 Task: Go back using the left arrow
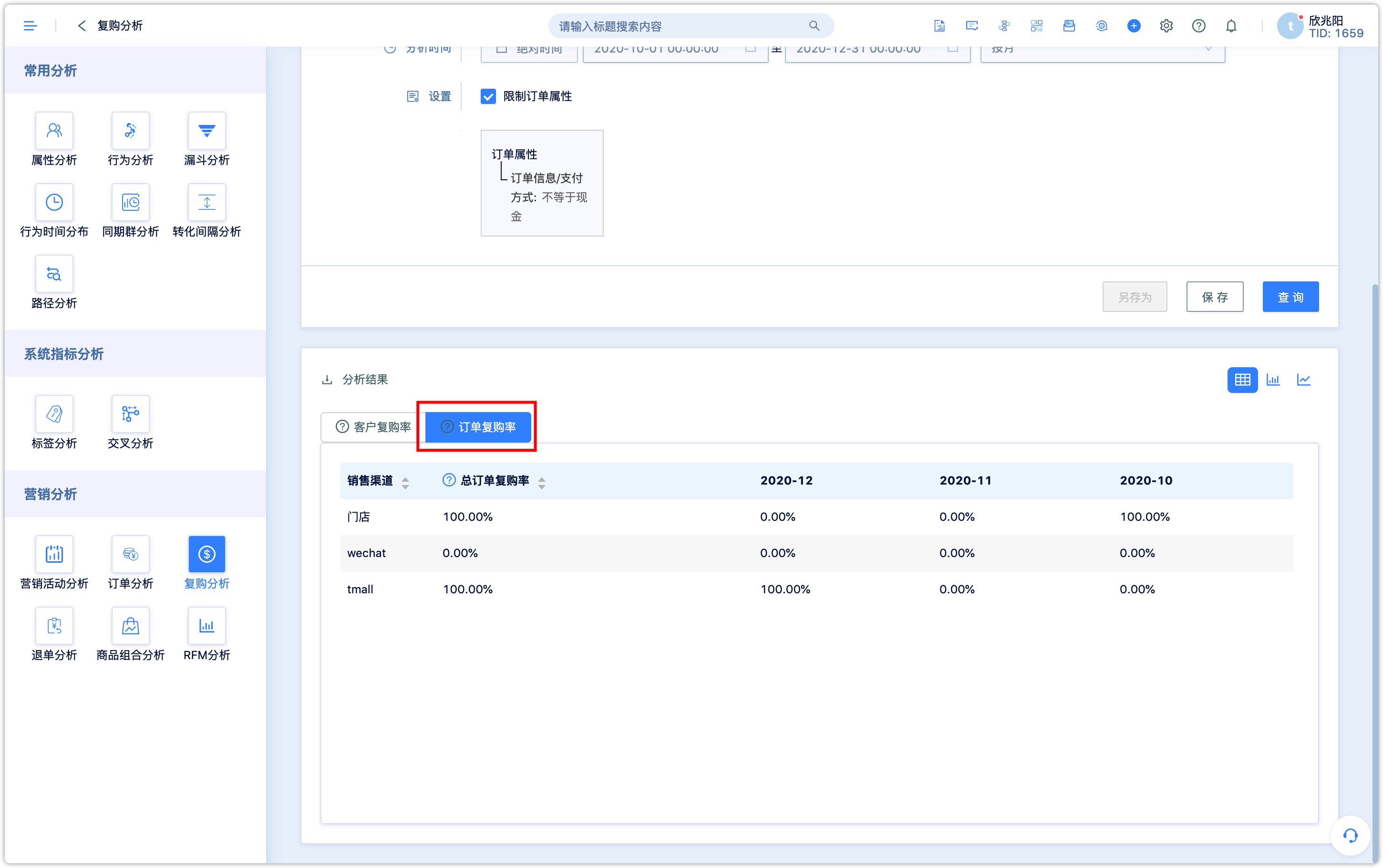(82, 26)
